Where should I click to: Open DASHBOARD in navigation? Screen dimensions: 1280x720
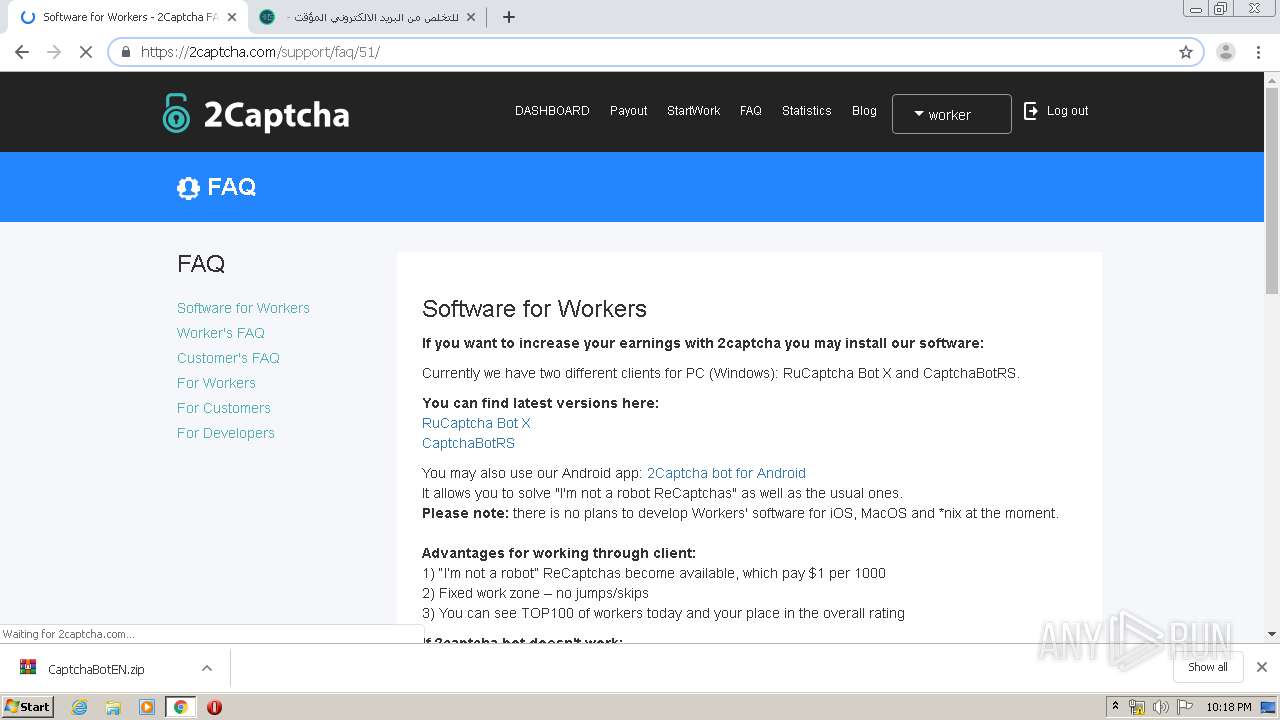pyautogui.click(x=552, y=111)
